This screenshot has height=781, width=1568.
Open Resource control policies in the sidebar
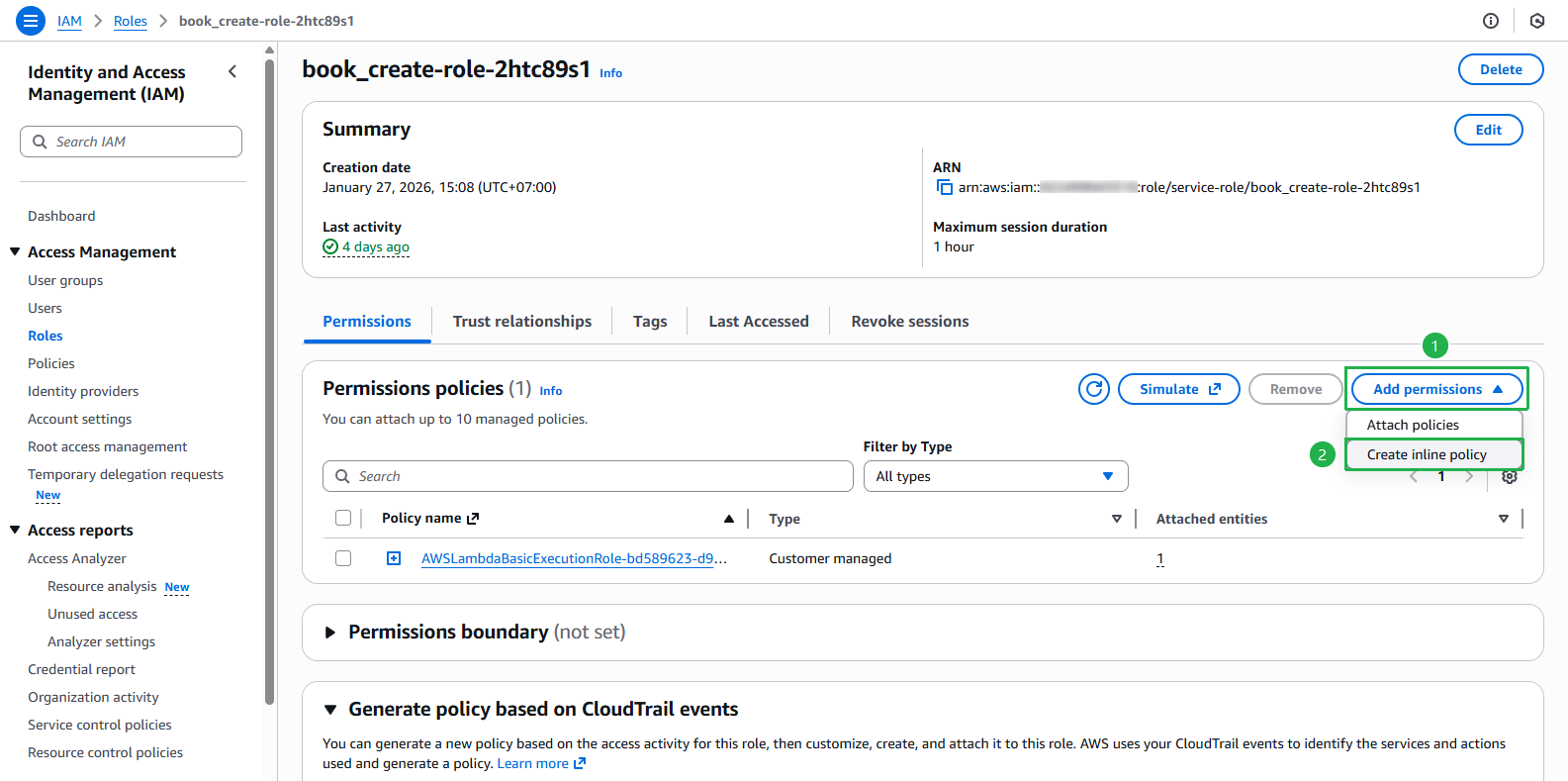pyautogui.click(x=106, y=752)
